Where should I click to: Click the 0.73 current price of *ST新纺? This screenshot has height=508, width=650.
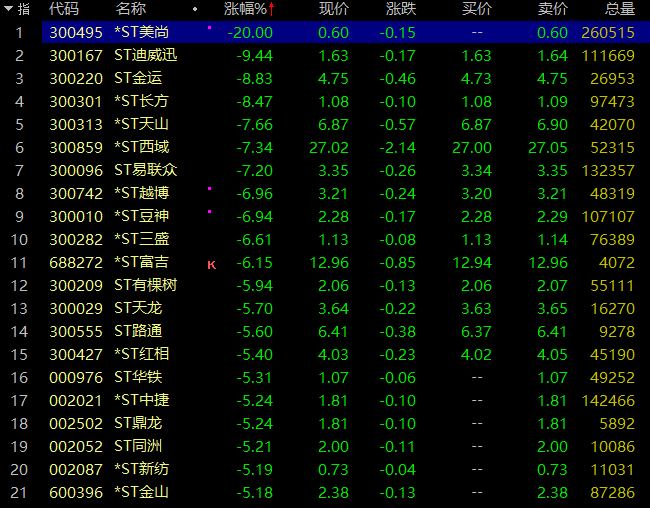(333, 470)
